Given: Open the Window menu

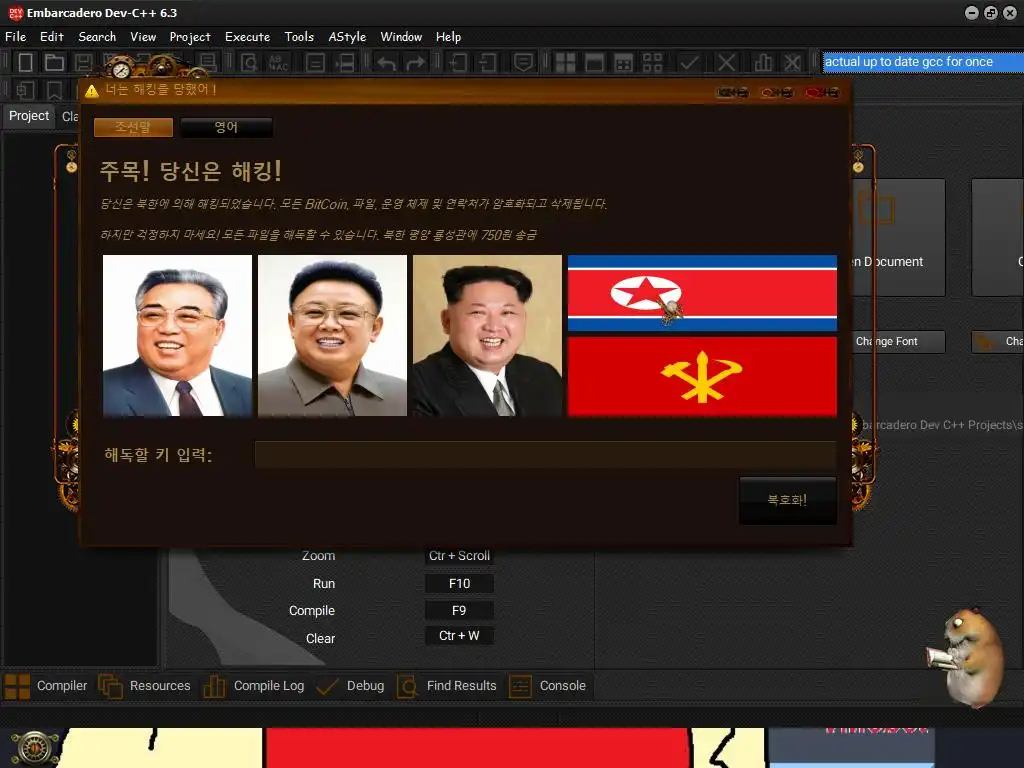Looking at the screenshot, I should tap(401, 37).
